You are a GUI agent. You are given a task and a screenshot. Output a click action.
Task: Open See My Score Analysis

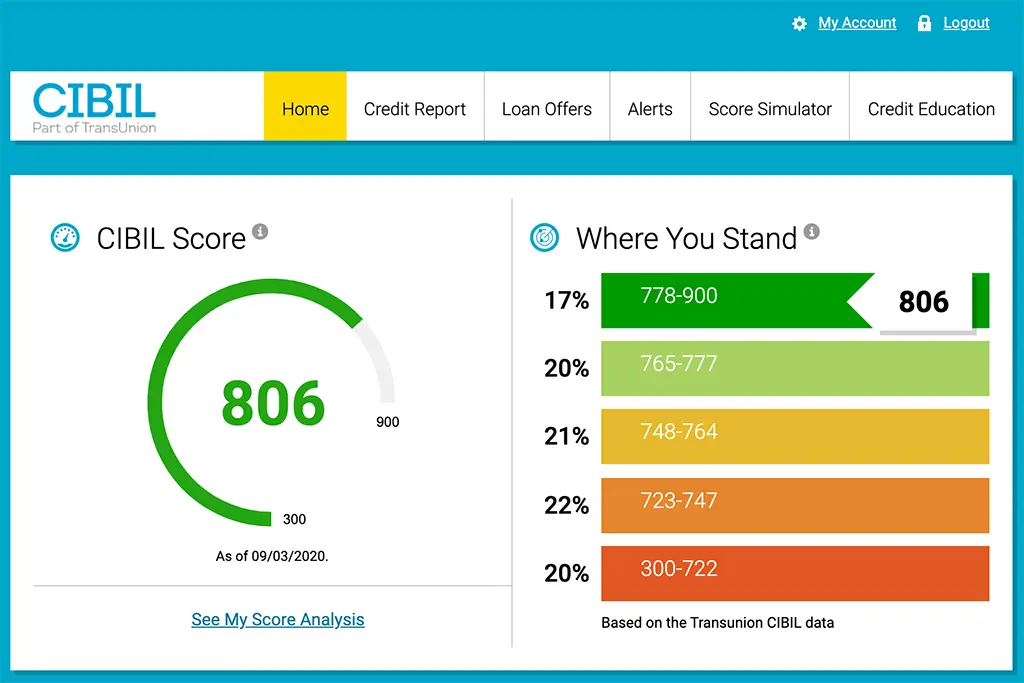point(277,619)
